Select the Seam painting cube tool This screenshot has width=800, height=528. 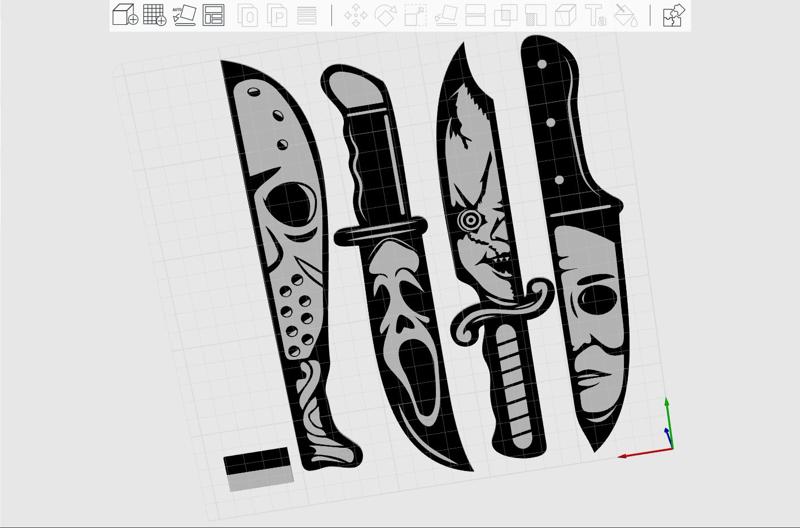pos(565,15)
